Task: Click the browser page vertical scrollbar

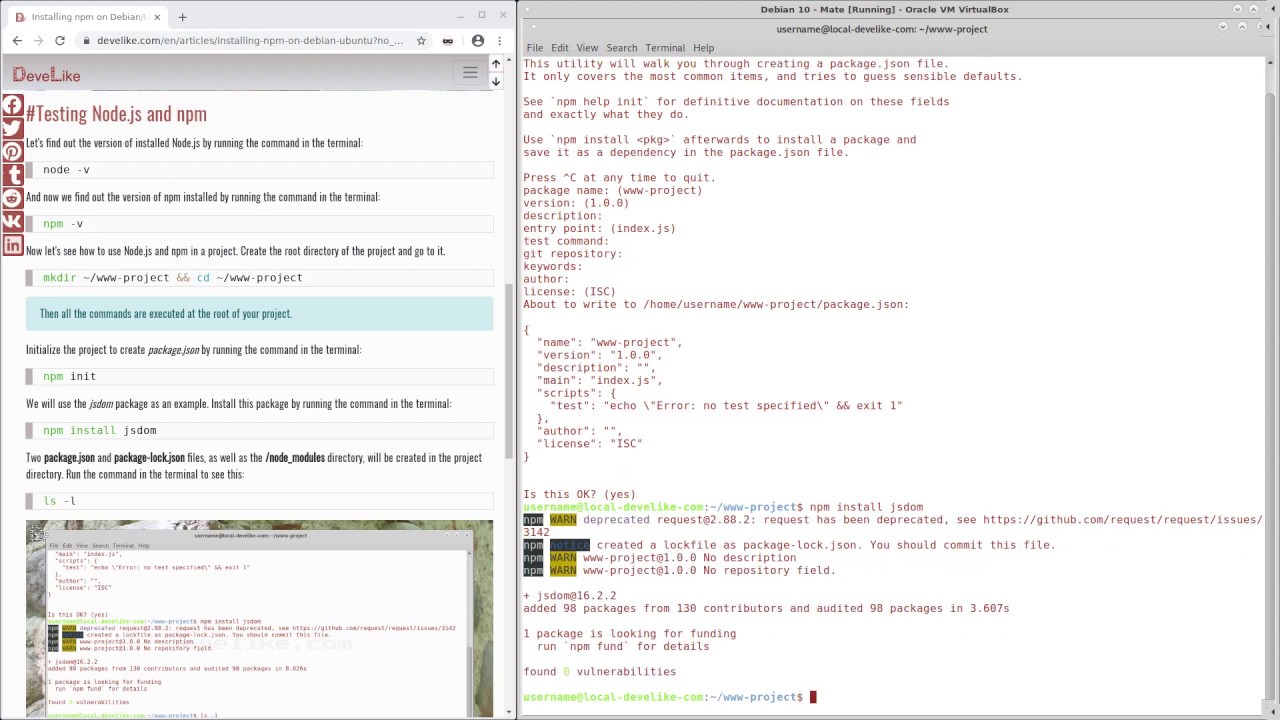Action: [x=510, y=370]
